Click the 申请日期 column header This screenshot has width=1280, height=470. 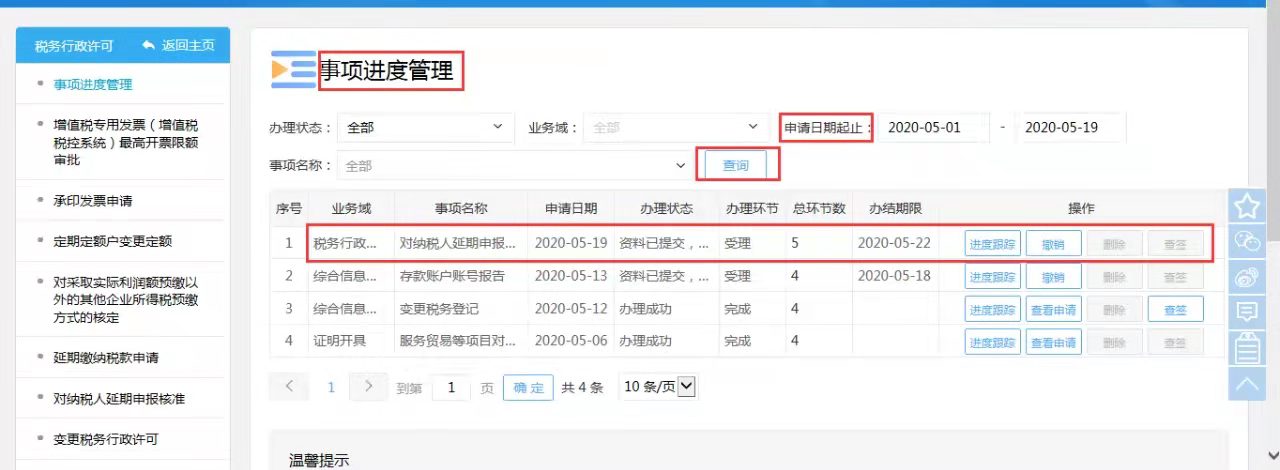[x=571, y=208]
